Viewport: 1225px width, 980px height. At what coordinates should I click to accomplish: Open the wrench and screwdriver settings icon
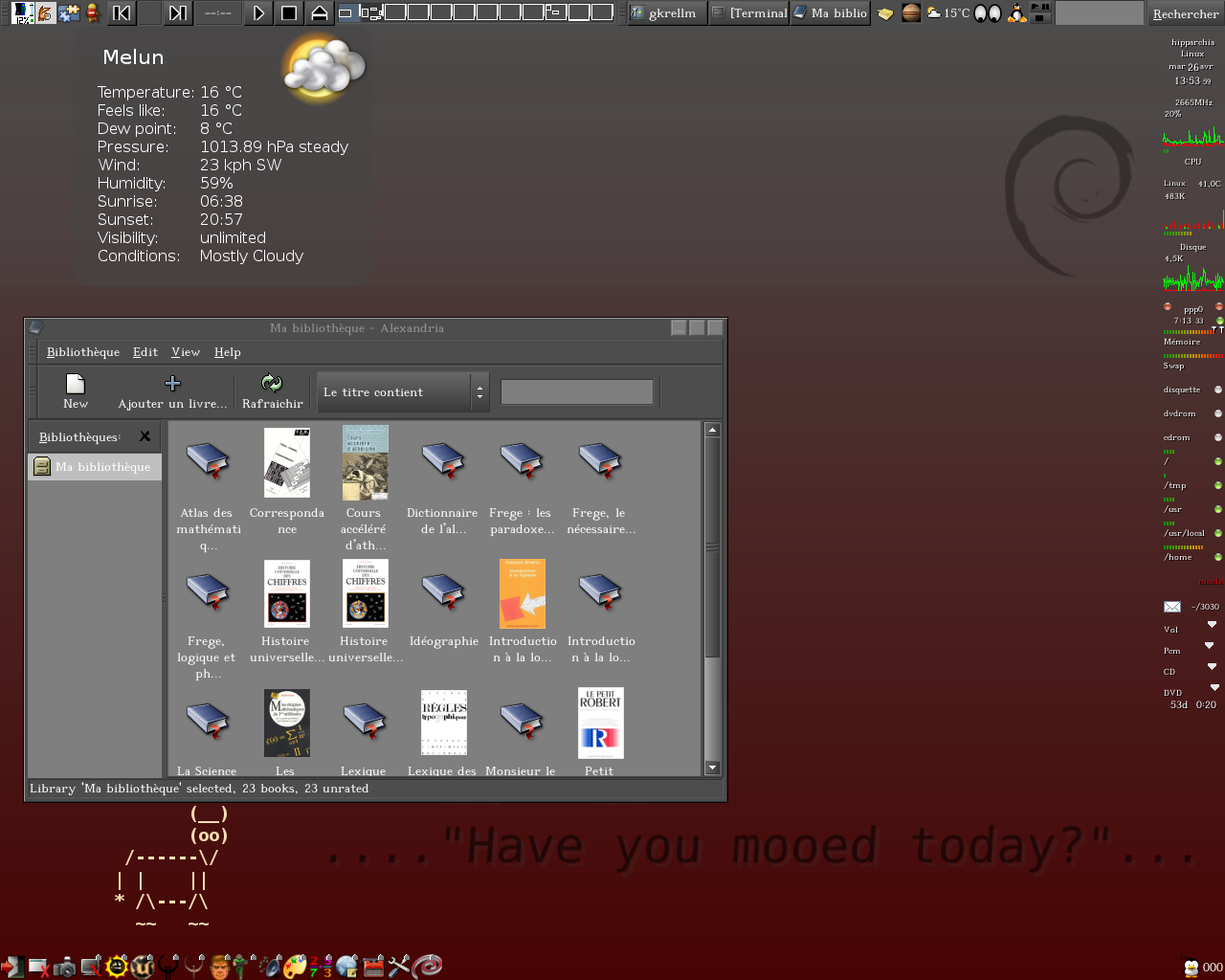pyautogui.click(x=399, y=967)
